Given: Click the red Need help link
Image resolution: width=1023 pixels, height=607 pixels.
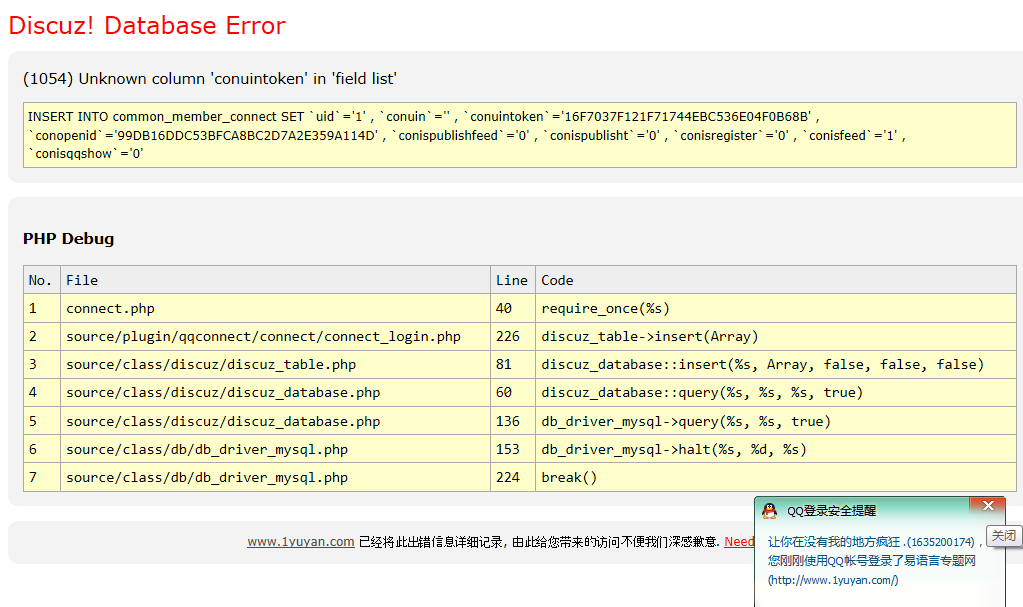Looking at the screenshot, I should [x=739, y=542].
